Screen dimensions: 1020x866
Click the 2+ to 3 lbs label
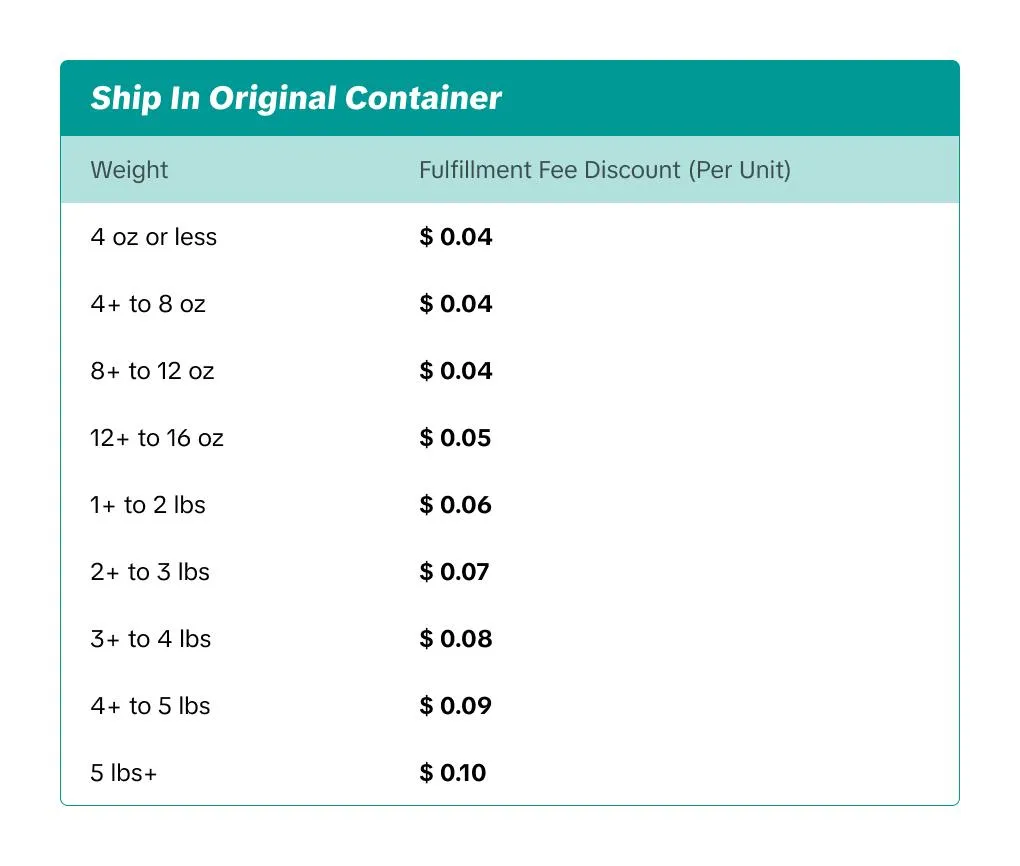coord(150,572)
